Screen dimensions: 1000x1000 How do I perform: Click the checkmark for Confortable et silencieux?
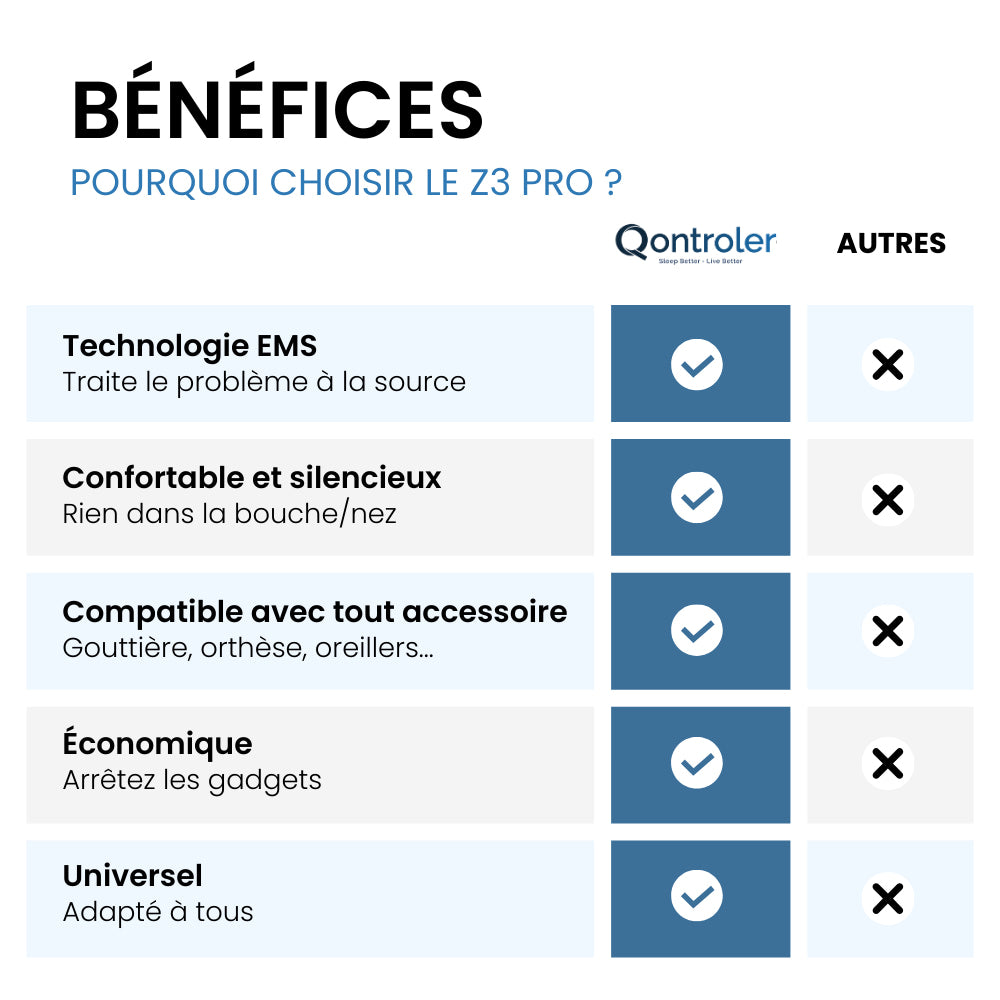pos(697,497)
